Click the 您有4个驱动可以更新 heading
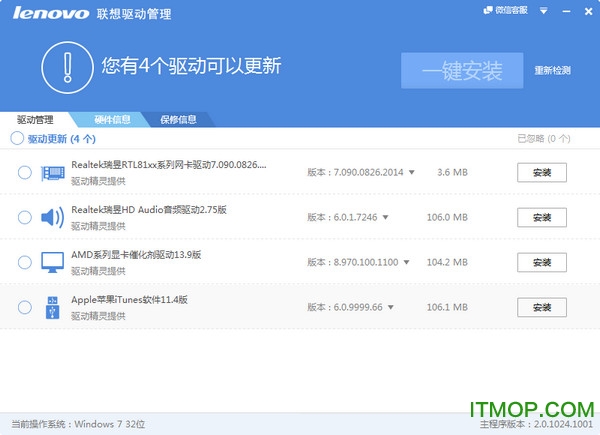600x435 pixels. point(191,66)
